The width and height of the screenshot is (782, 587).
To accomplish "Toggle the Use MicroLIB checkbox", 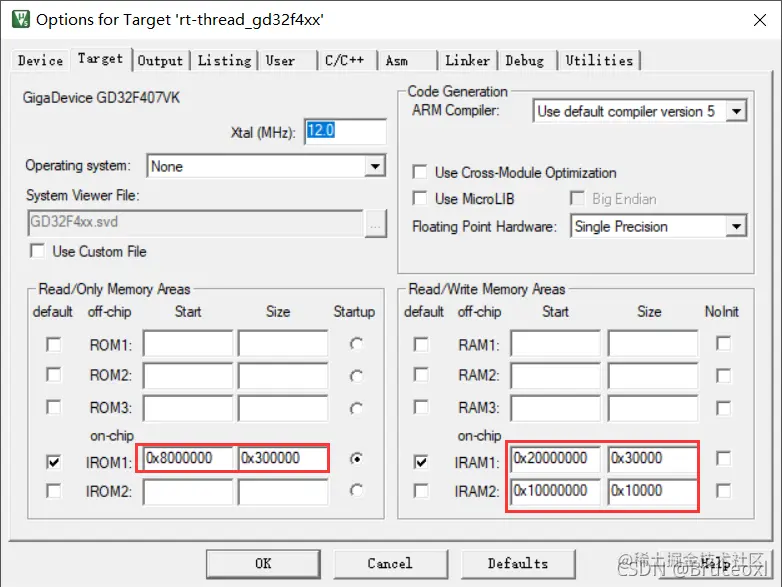I will coord(420,198).
